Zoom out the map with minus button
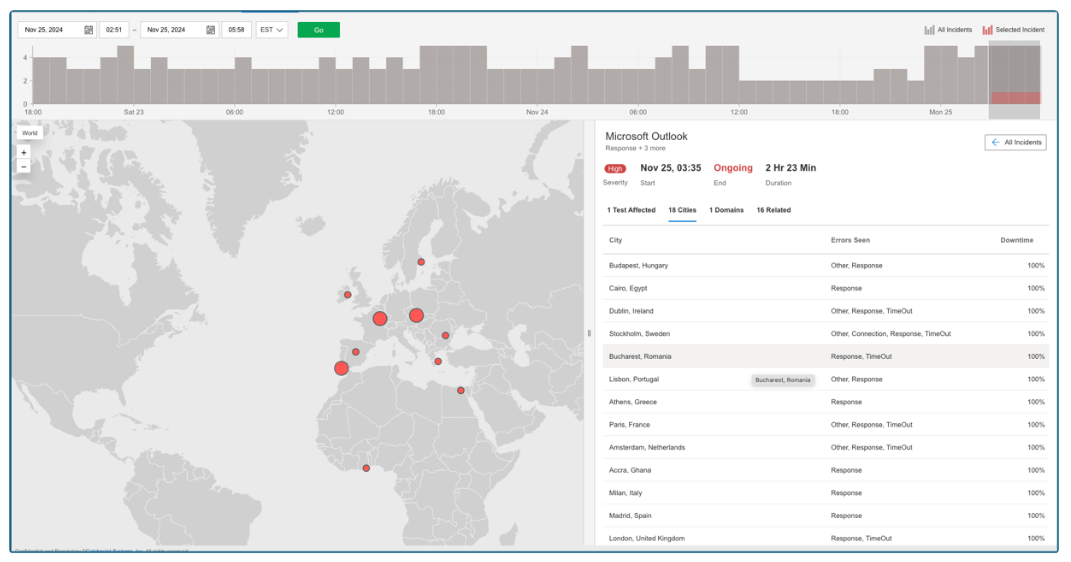This screenshot has height=562, width=1071. pyautogui.click(x=24, y=167)
